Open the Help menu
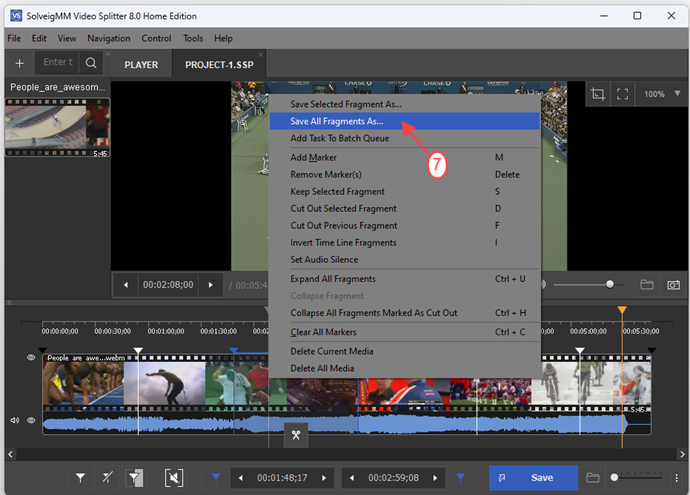 (x=223, y=38)
